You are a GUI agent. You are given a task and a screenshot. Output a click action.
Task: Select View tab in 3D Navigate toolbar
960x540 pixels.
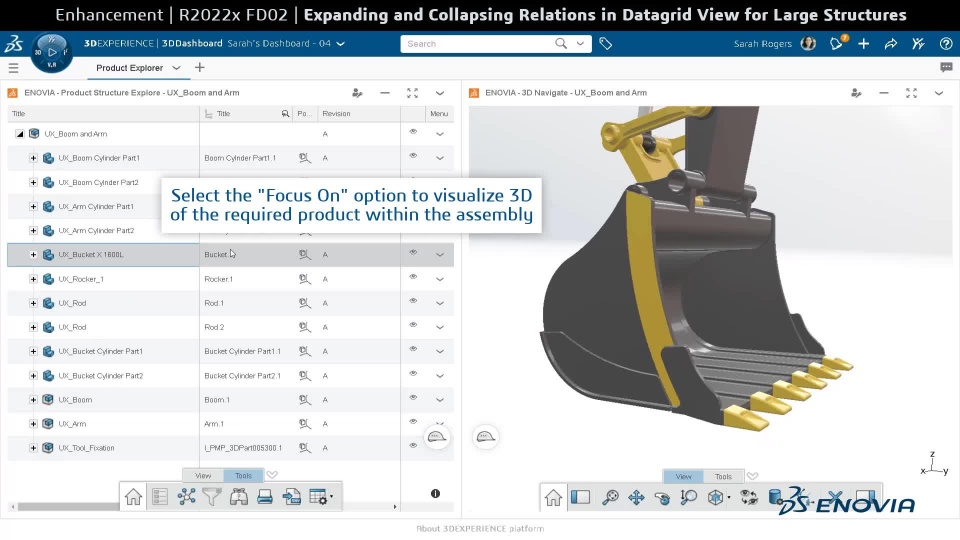click(683, 476)
